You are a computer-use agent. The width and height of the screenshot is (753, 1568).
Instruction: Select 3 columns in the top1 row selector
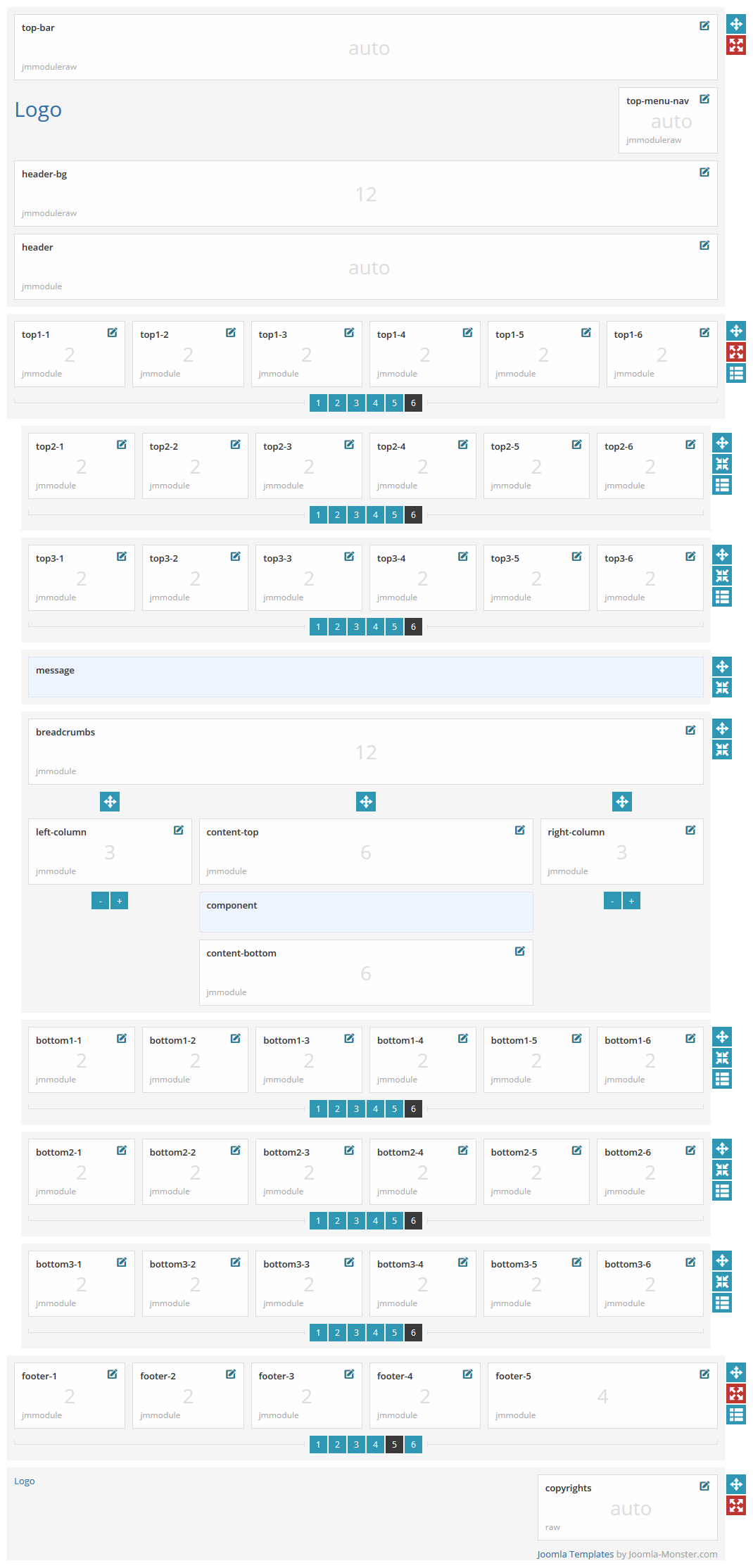(x=356, y=403)
